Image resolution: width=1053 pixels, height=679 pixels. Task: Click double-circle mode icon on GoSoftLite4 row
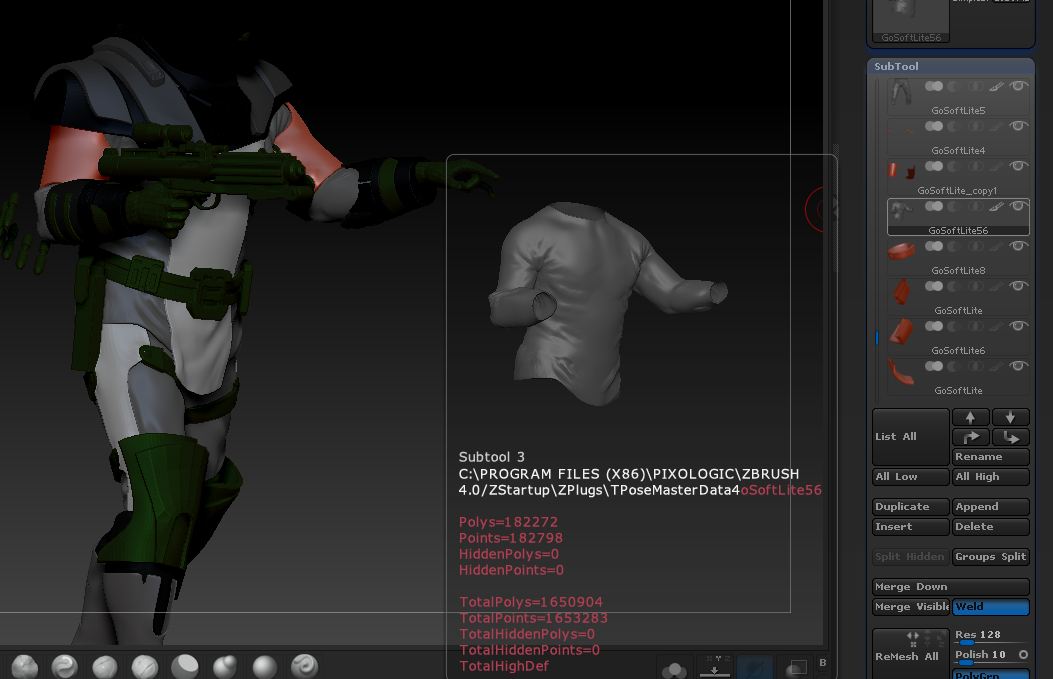click(x=933, y=126)
